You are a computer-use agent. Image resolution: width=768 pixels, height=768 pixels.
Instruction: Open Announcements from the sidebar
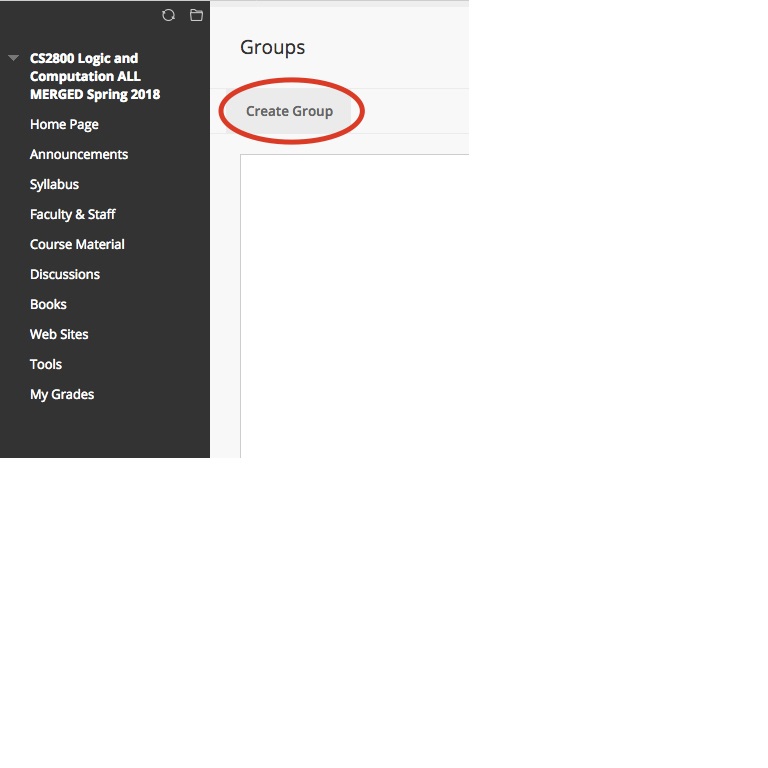(x=79, y=154)
